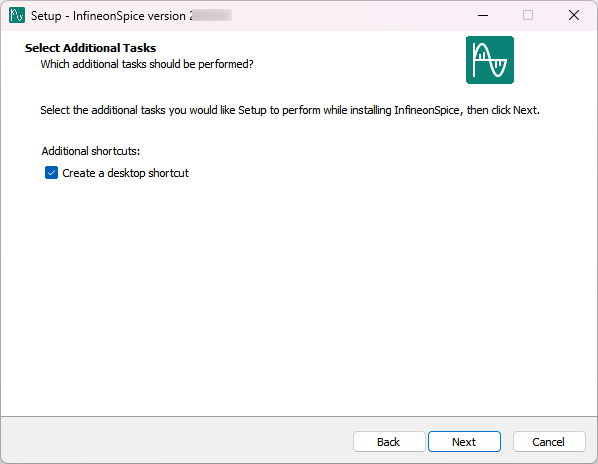Cancel the InfineonSpice installation
The height and width of the screenshot is (464, 598).
point(548,442)
